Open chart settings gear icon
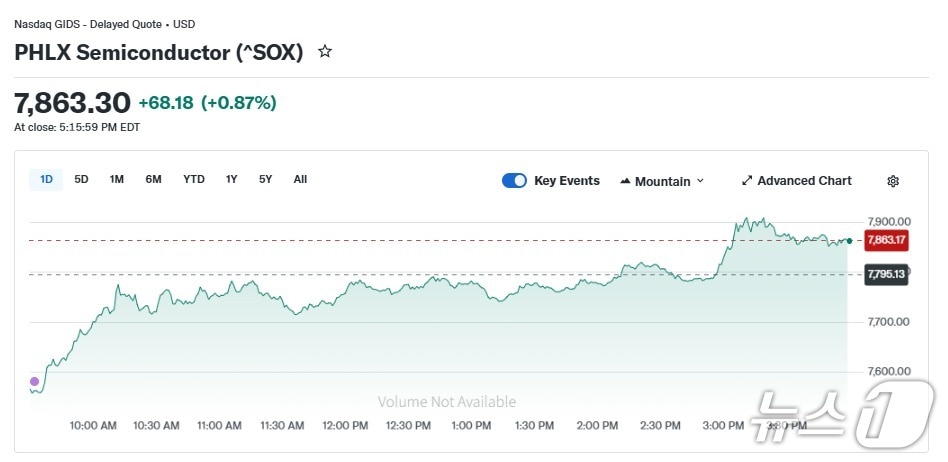 (x=893, y=181)
